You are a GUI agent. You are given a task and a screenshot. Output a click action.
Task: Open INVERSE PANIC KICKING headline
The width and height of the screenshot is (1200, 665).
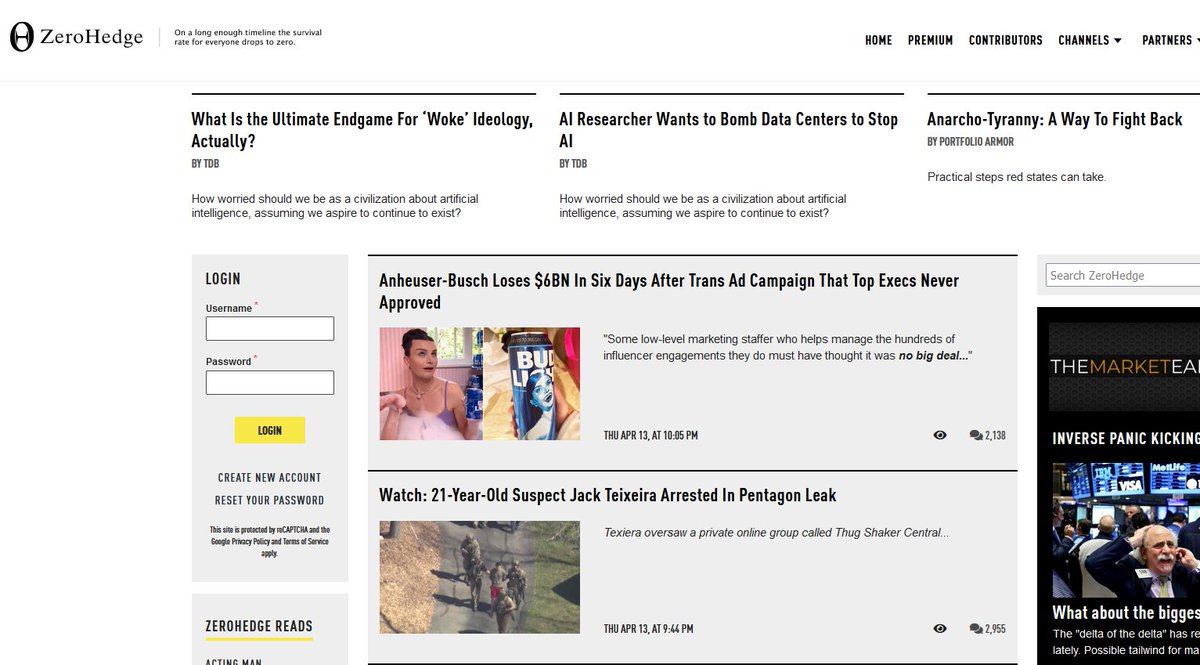pos(1125,438)
